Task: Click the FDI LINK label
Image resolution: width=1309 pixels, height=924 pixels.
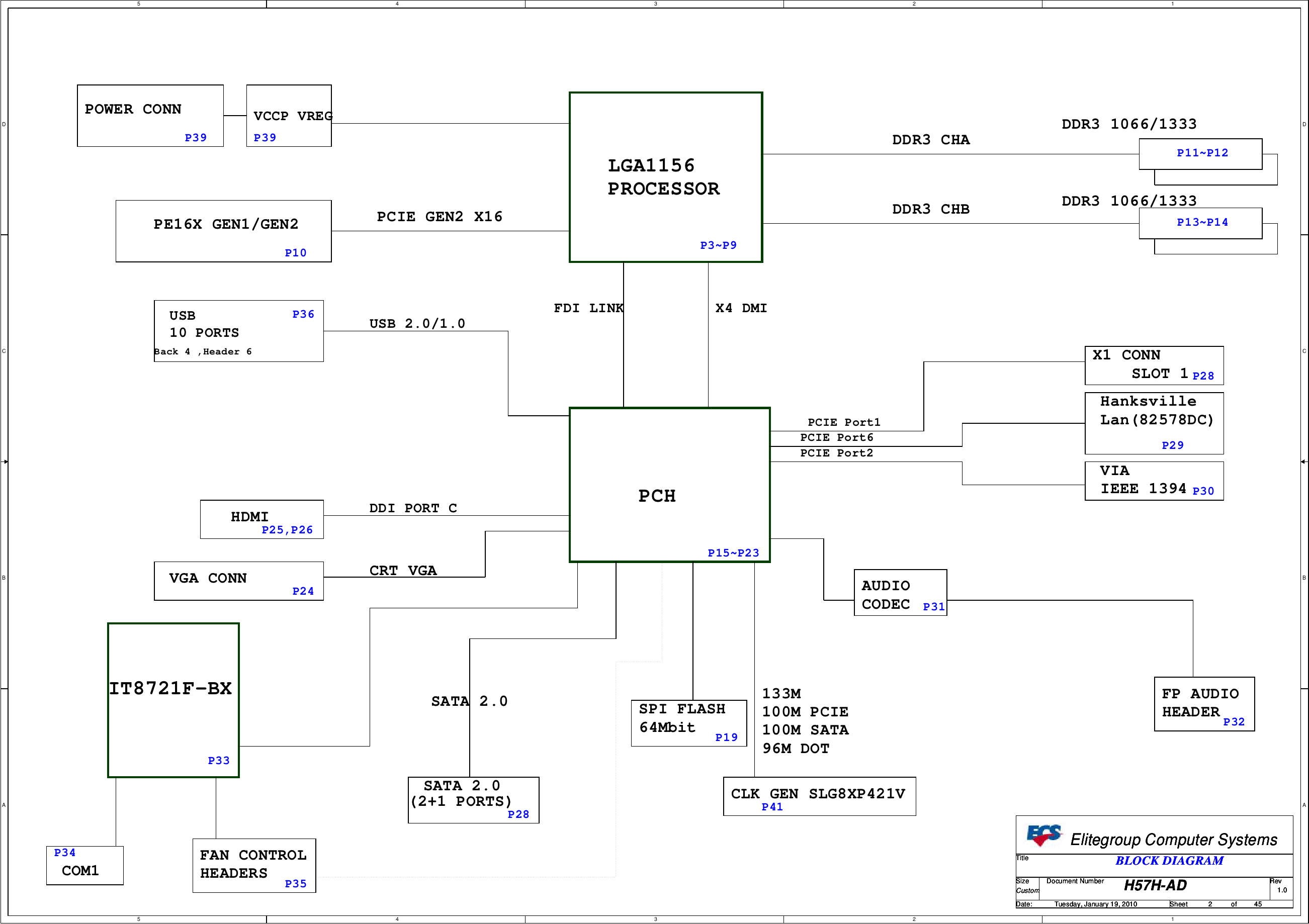Action: point(588,308)
